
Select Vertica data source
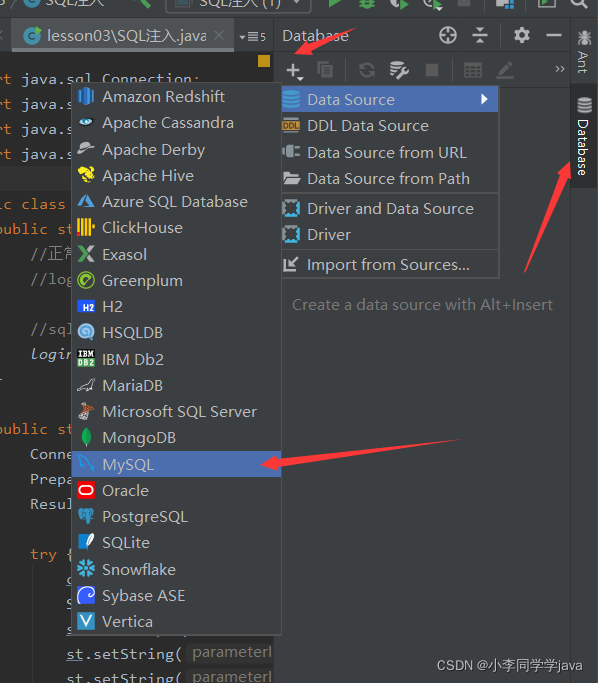pos(176,622)
